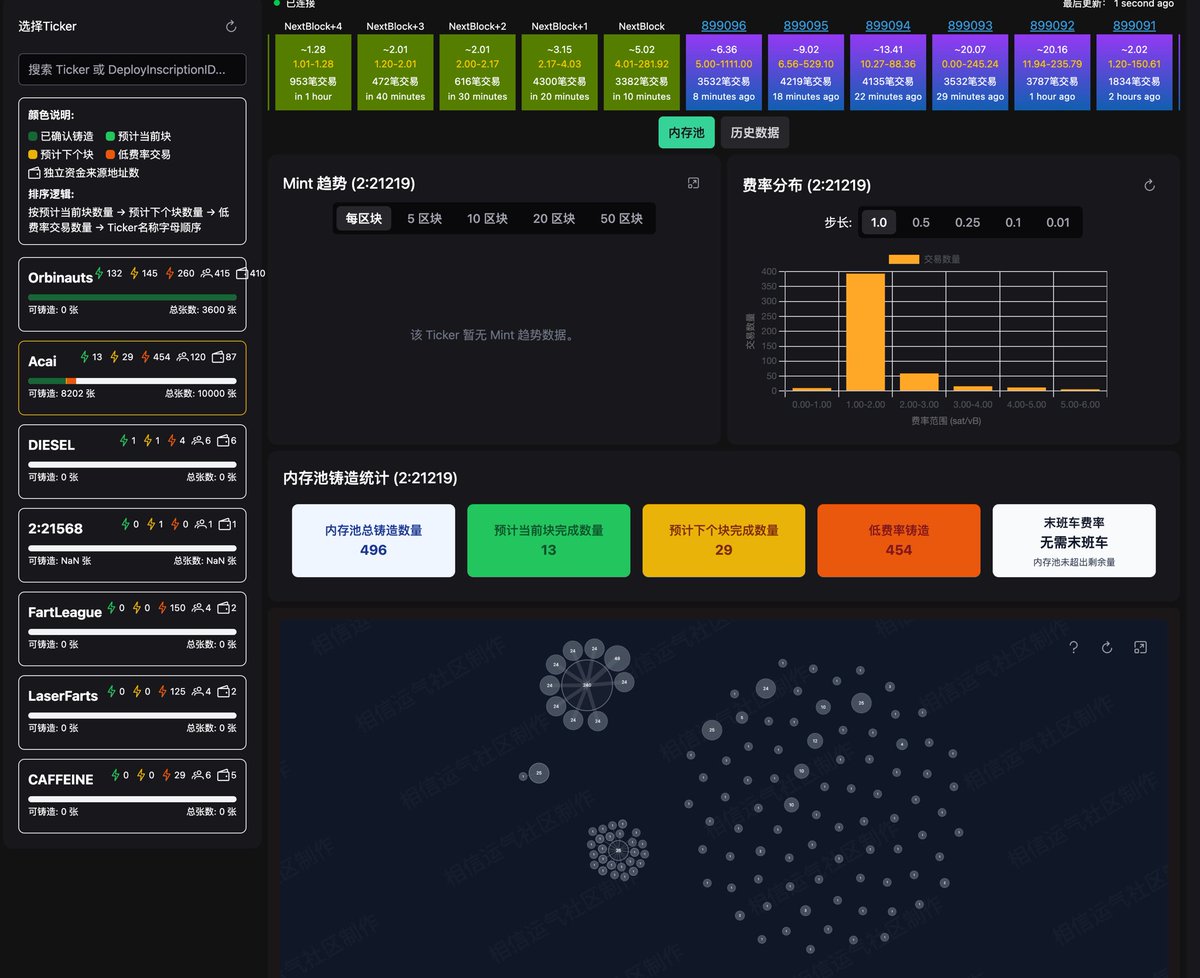Click the 预计下个块完成数量 29 stat card
This screenshot has width=1200, height=978.
tap(724, 540)
